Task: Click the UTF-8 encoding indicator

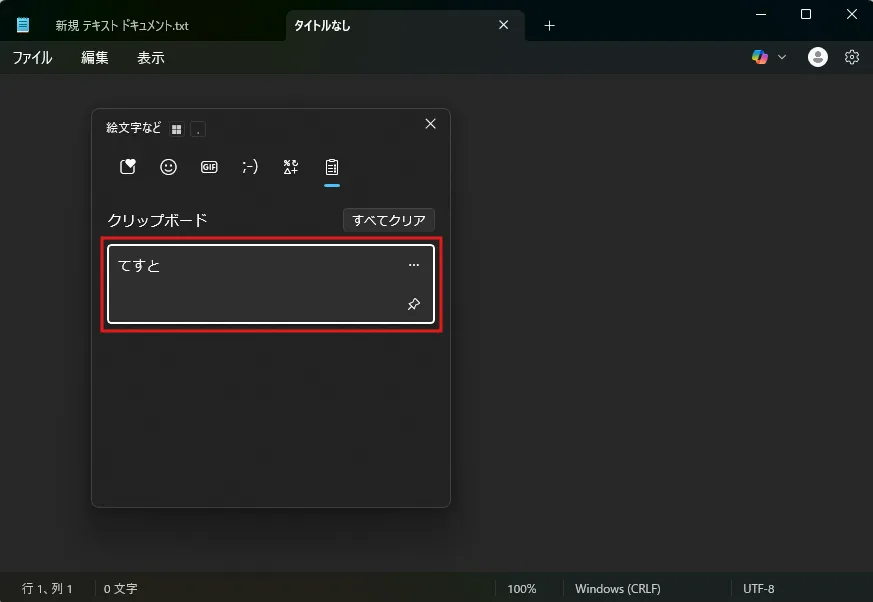Action: [x=758, y=589]
